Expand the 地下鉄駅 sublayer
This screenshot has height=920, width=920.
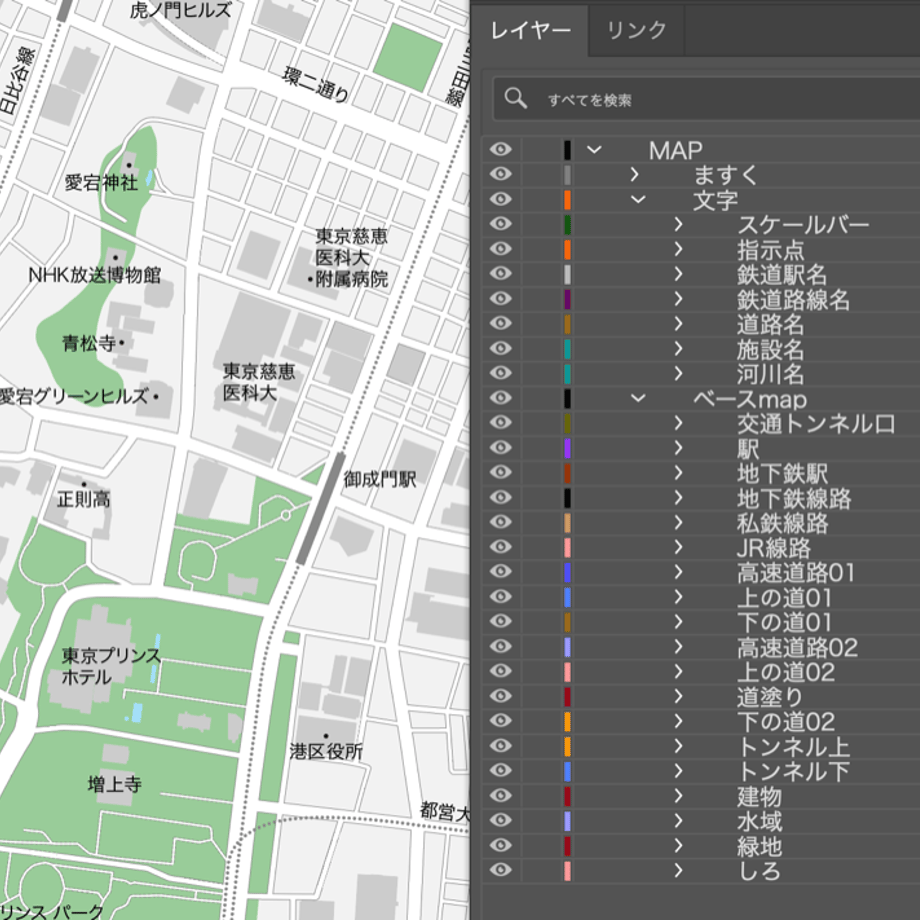678,472
